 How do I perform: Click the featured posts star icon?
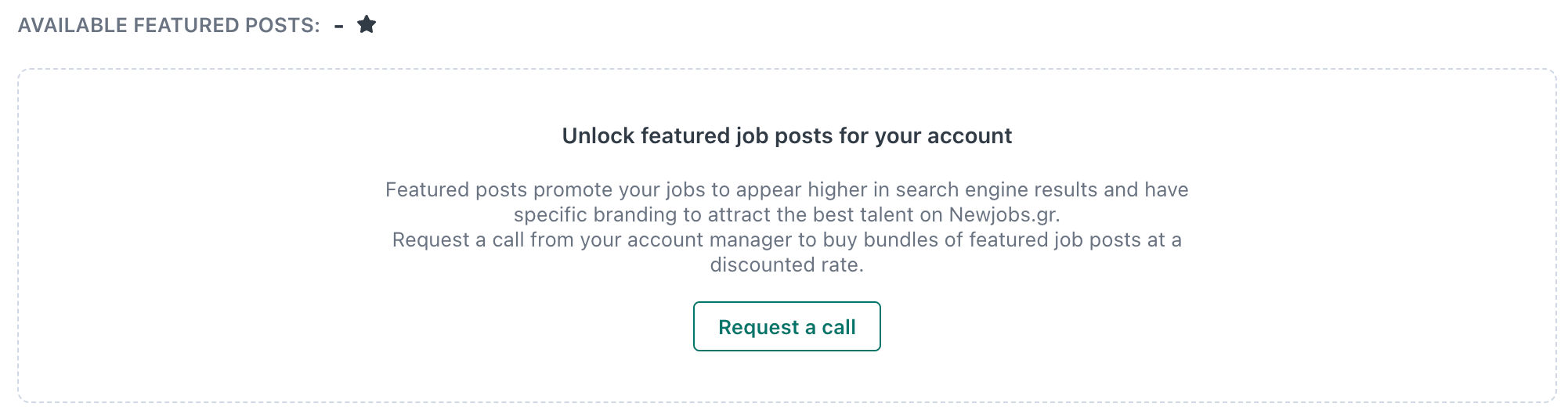coord(367,25)
